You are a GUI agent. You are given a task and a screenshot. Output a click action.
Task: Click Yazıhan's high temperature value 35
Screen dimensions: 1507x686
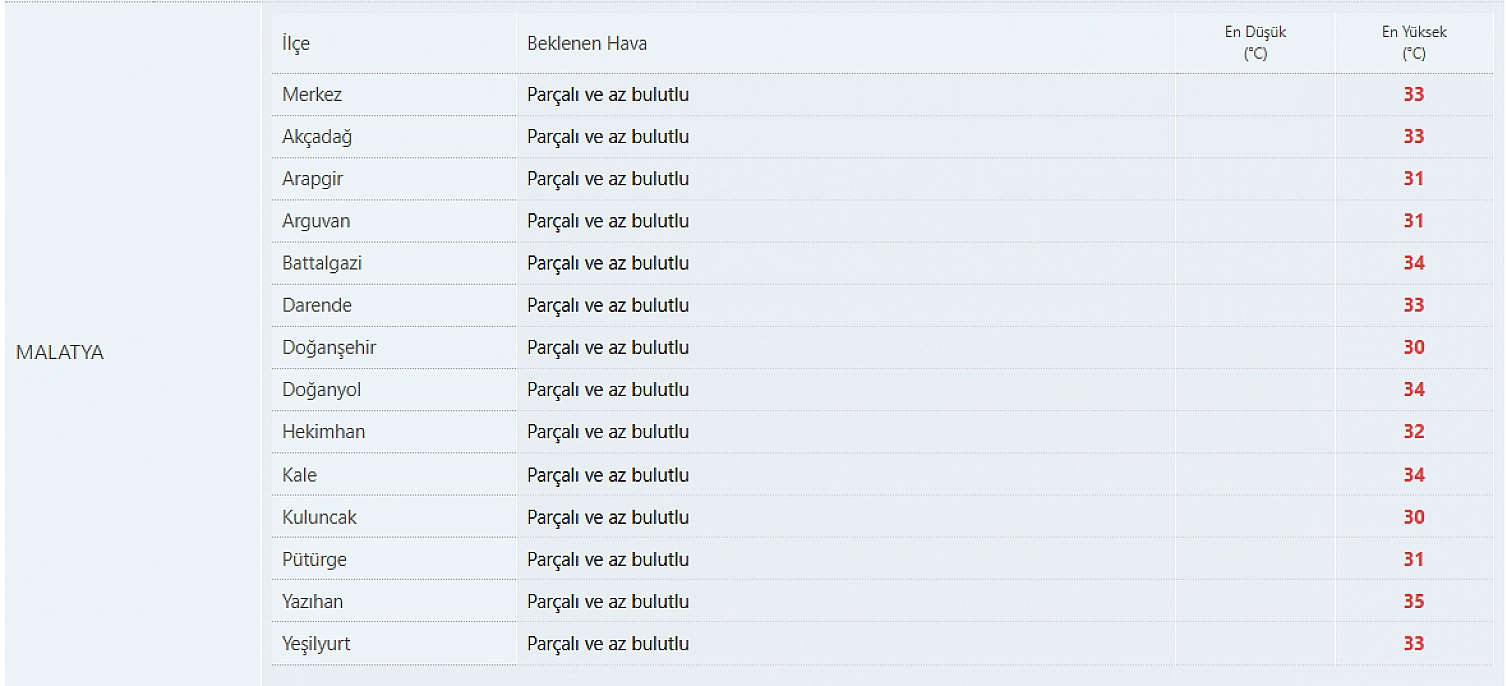click(1413, 602)
